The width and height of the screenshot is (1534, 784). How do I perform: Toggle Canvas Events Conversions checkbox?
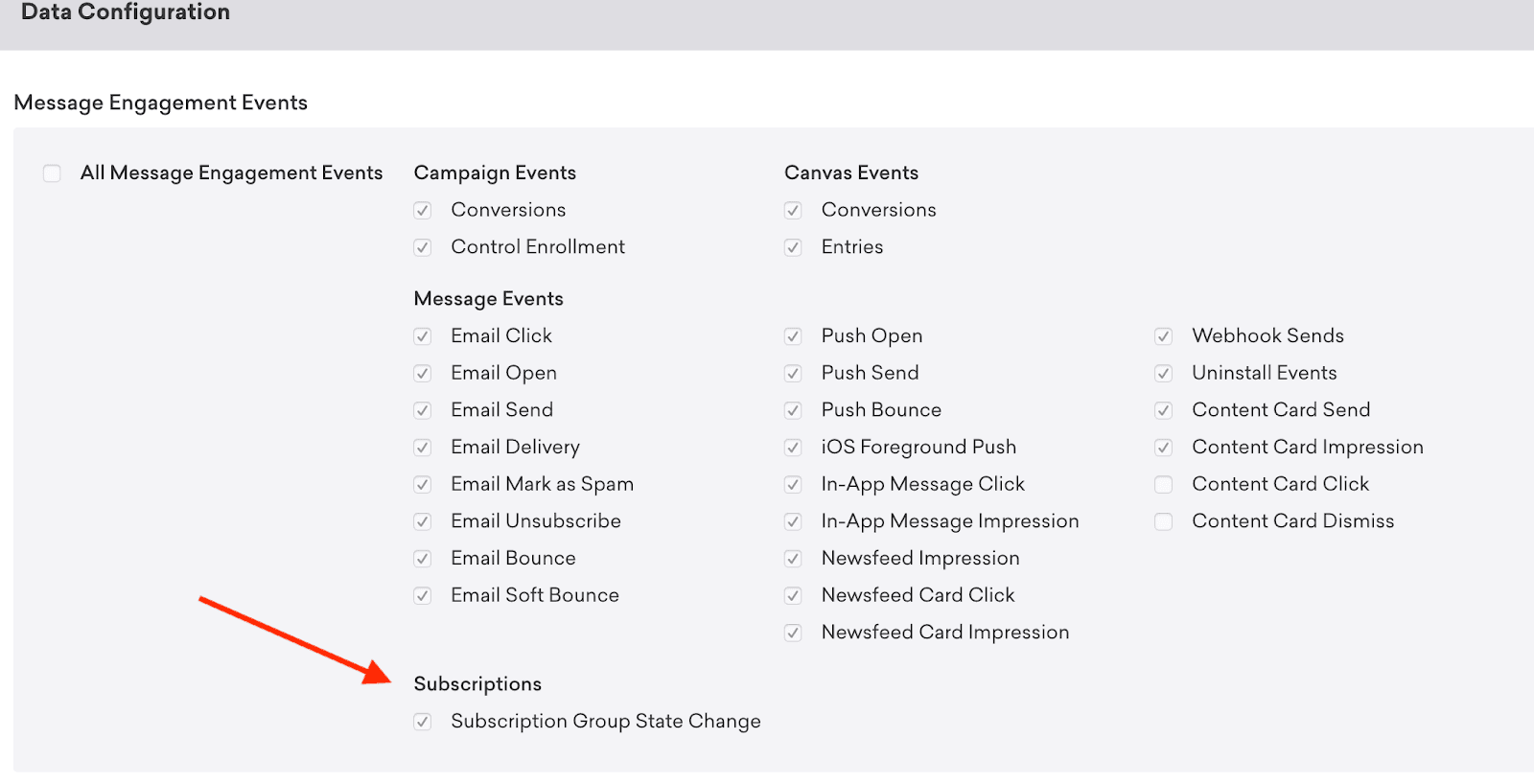tap(793, 210)
